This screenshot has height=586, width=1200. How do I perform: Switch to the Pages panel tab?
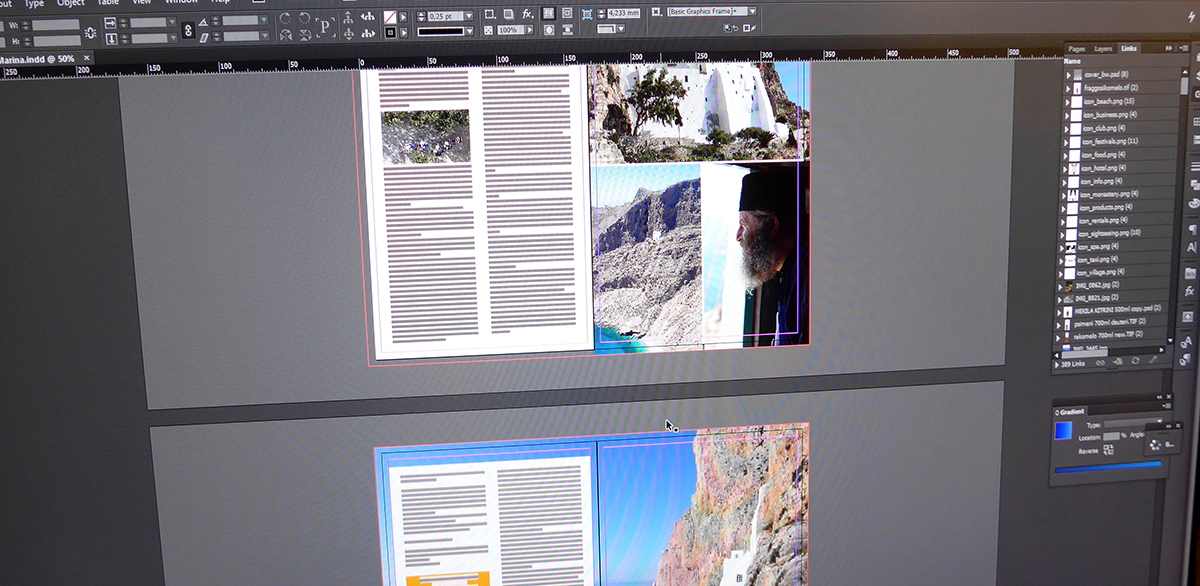click(1077, 48)
